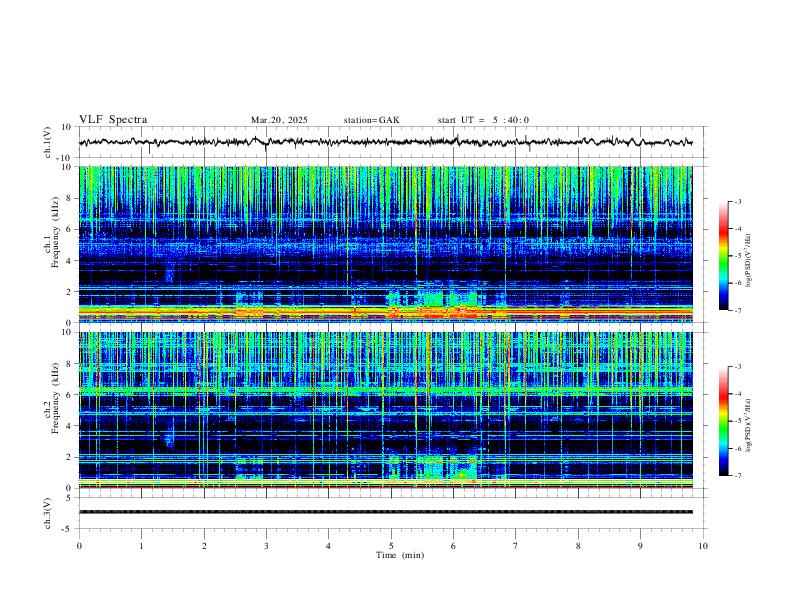Click the 'ch.1(V)' waveform axis label
This screenshot has height=612, width=792.
pos(48,142)
